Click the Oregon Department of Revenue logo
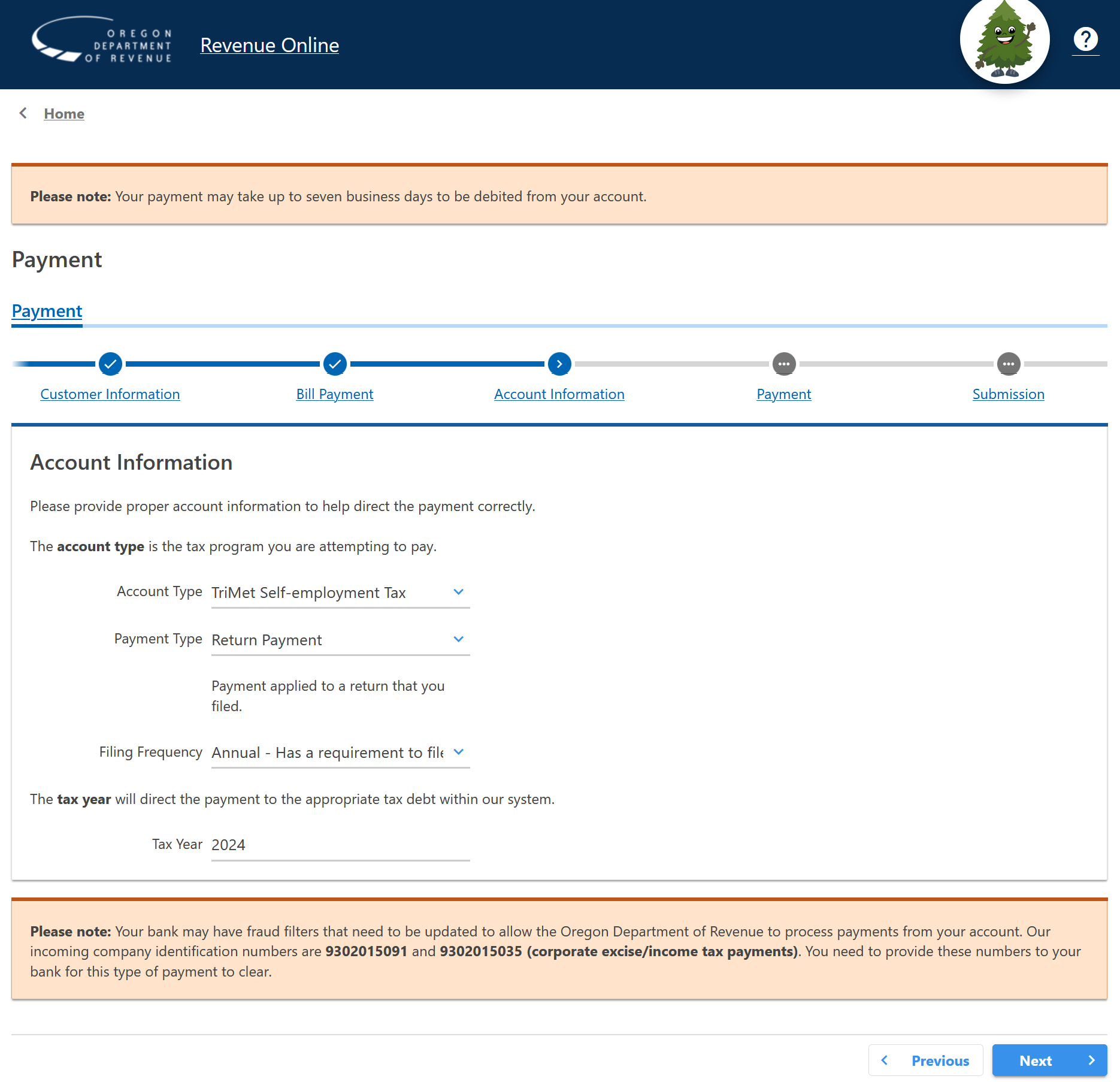 pyautogui.click(x=102, y=41)
